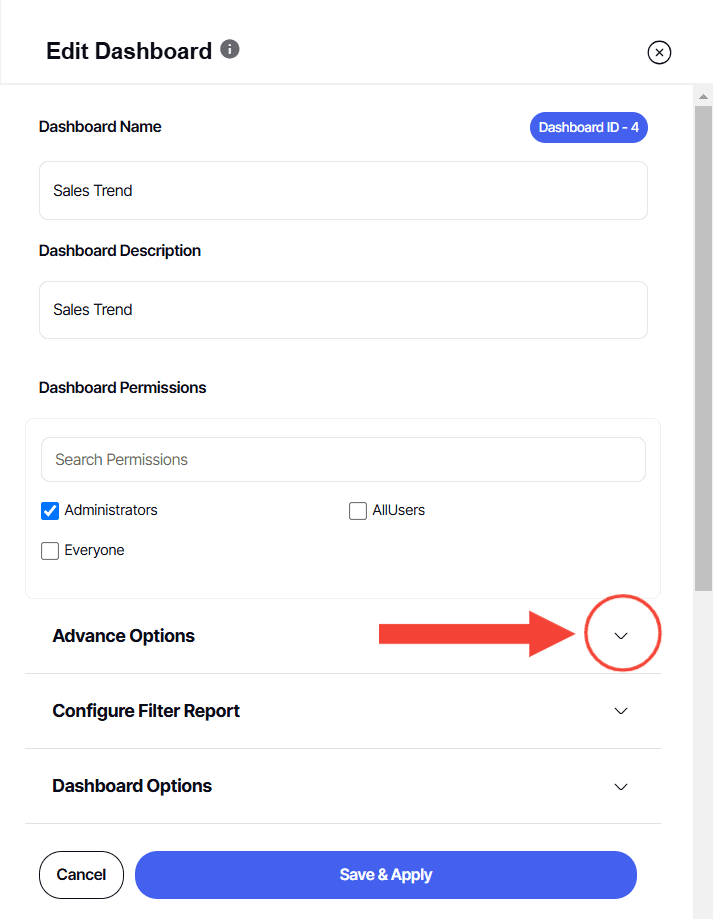Click inside the Dashboard Name field

[x=343, y=190]
